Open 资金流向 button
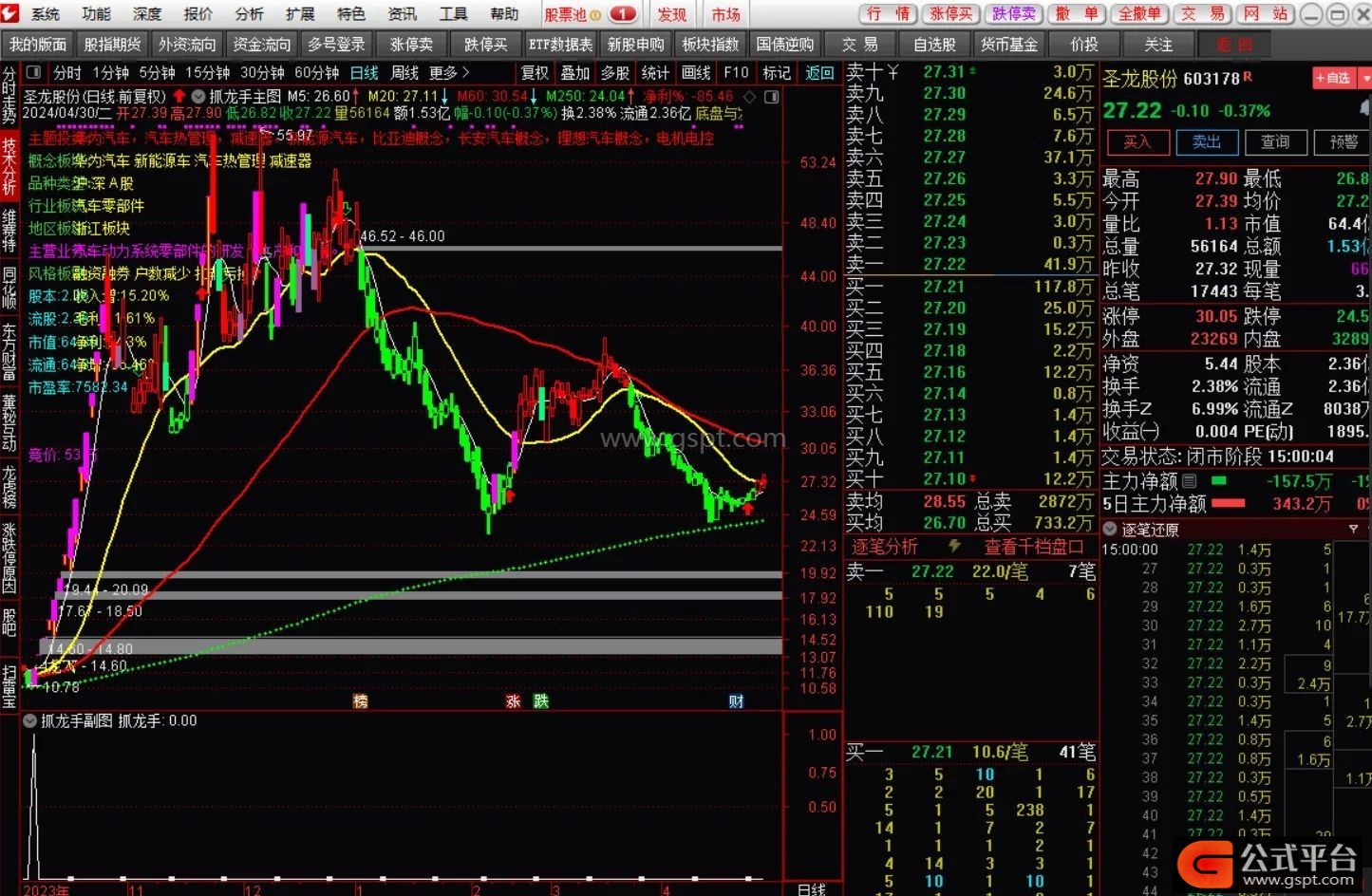1372x896 pixels. pyautogui.click(x=262, y=45)
